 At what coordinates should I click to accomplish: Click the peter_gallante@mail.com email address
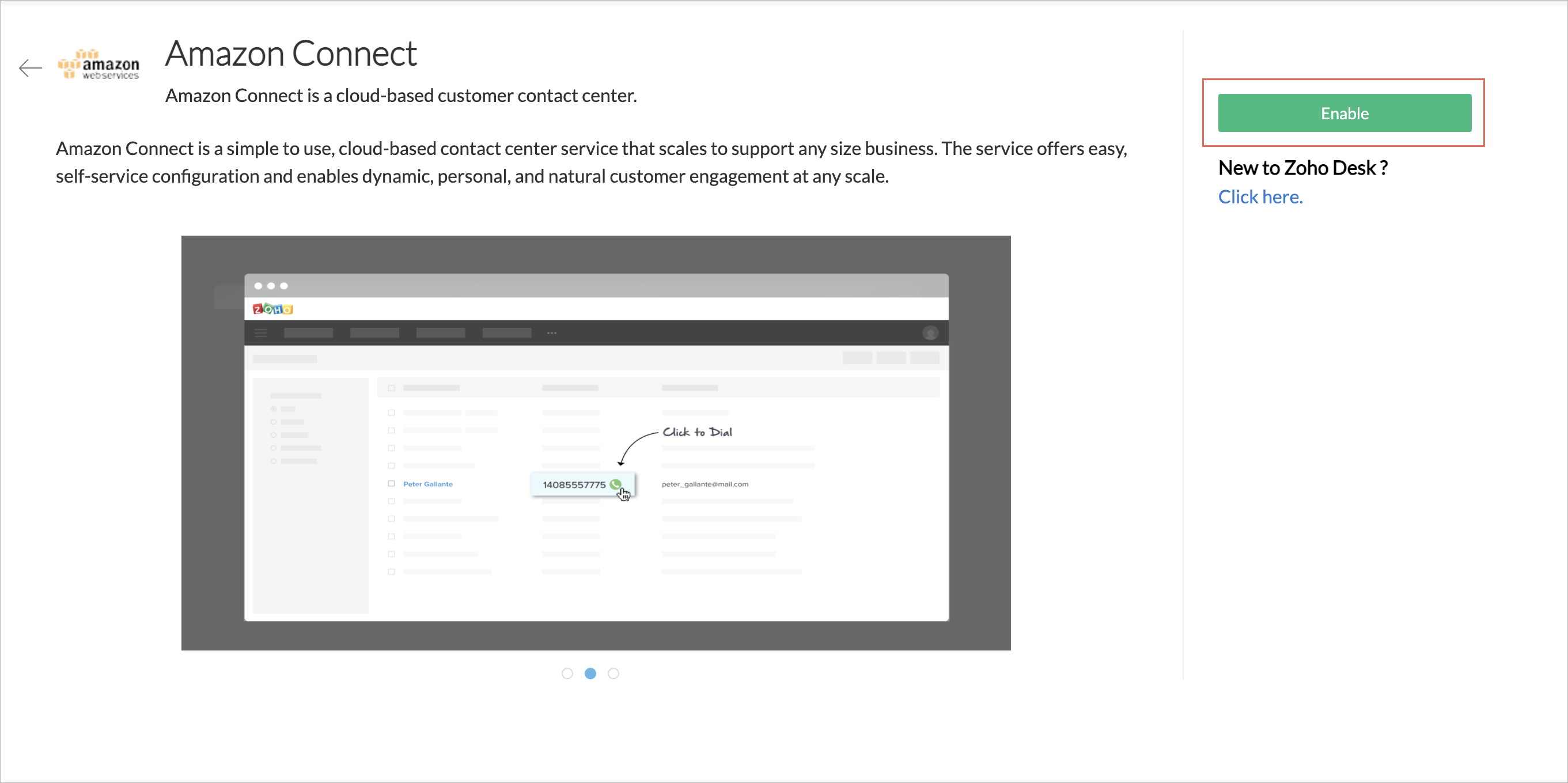tap(705, 484)
